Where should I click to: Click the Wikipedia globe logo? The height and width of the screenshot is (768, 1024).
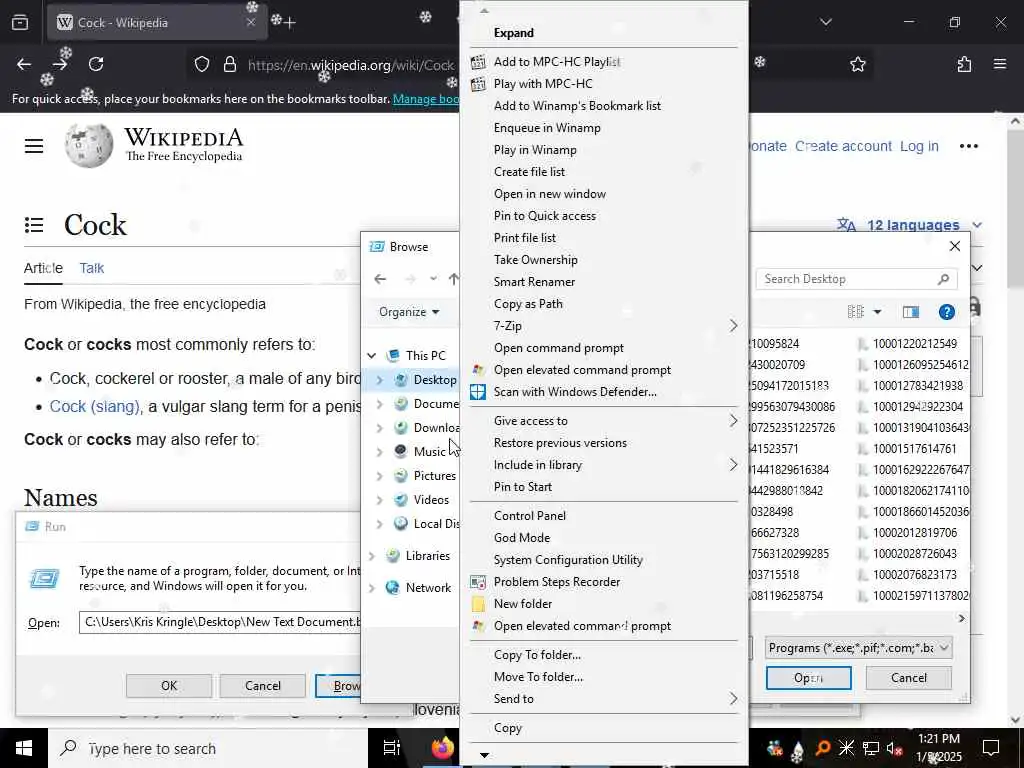[88, 145]
